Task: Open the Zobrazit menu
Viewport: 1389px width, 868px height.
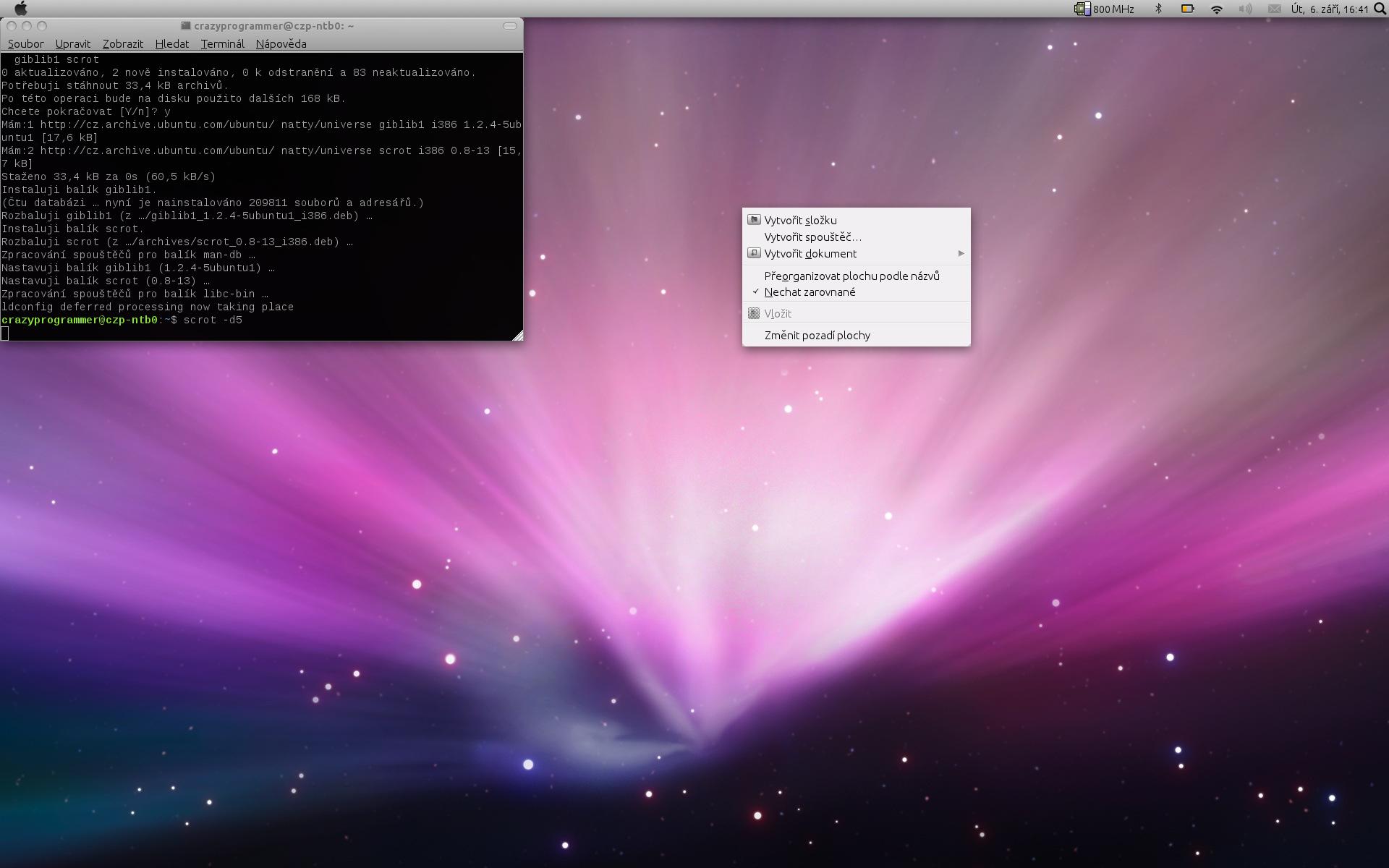Action: point(122,43)
